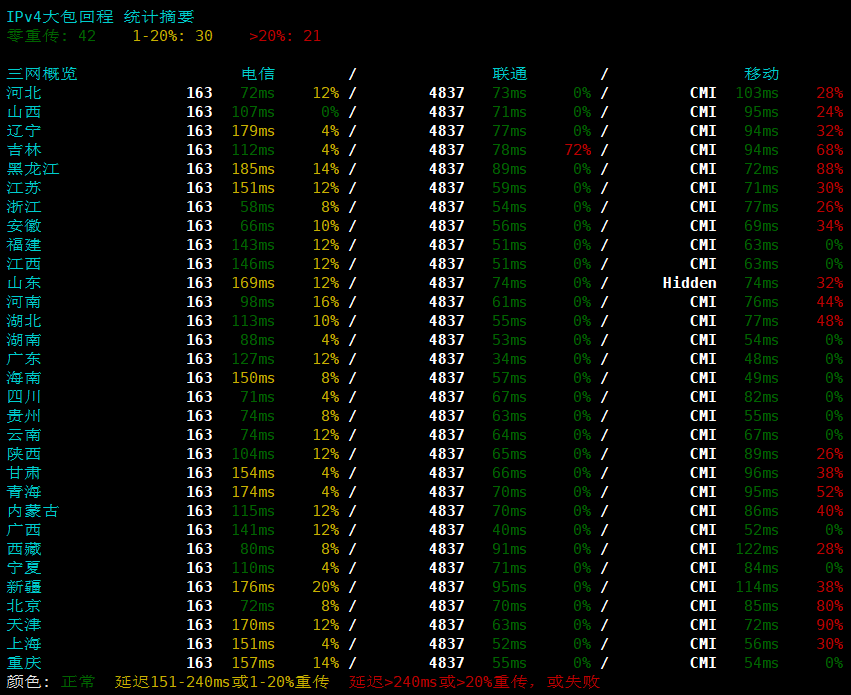Click the '88%' loss in the 黑龙江 row
Screen dimensions: 851x695
tap(830, 169)
